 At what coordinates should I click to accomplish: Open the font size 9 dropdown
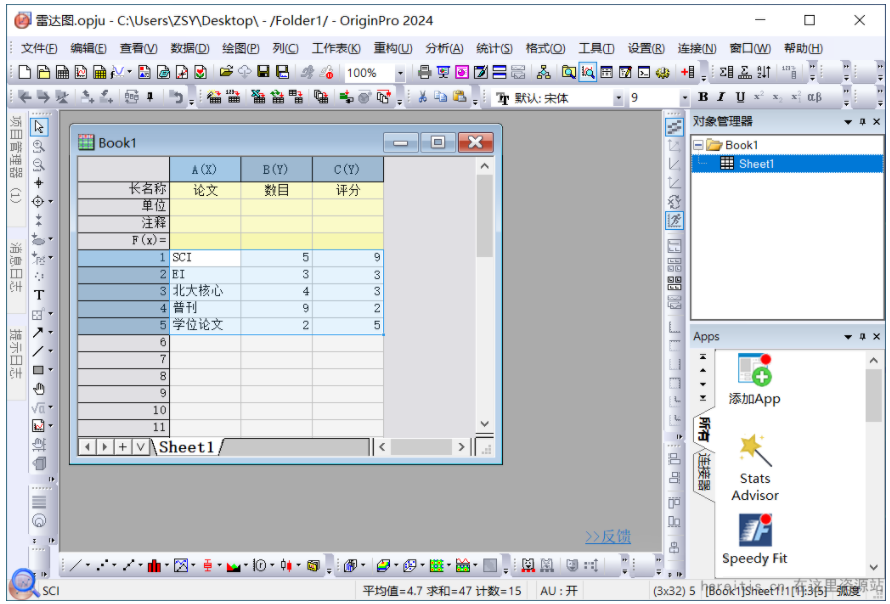(685, 98)
